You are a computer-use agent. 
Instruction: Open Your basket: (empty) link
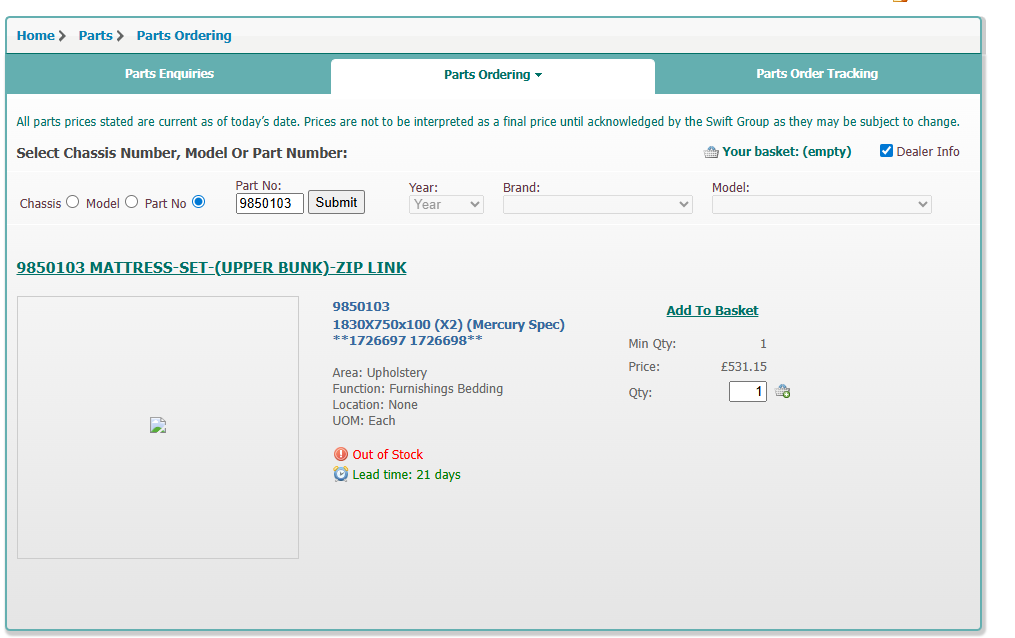tap(786, 151)
